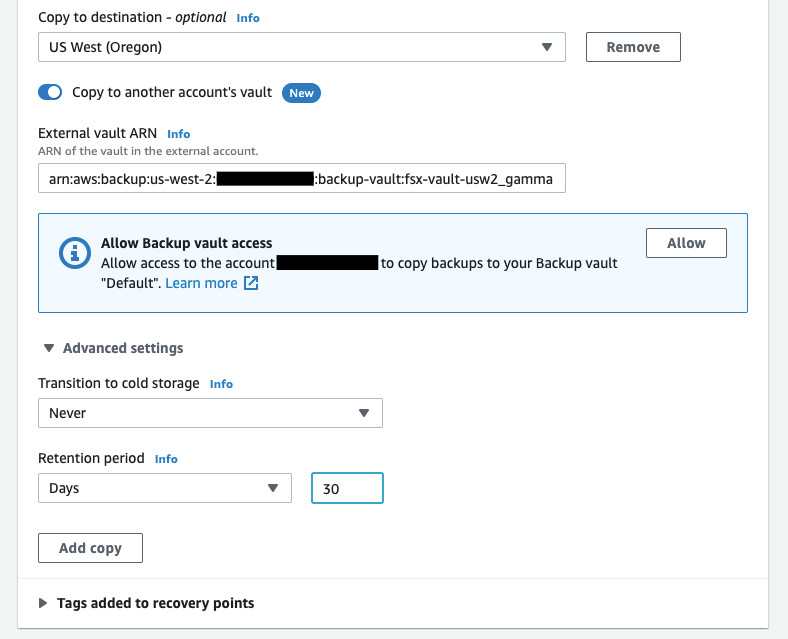
Task: Expand Tags added to recovery points section
Action: pyautogui.click(x=147, y=603)
